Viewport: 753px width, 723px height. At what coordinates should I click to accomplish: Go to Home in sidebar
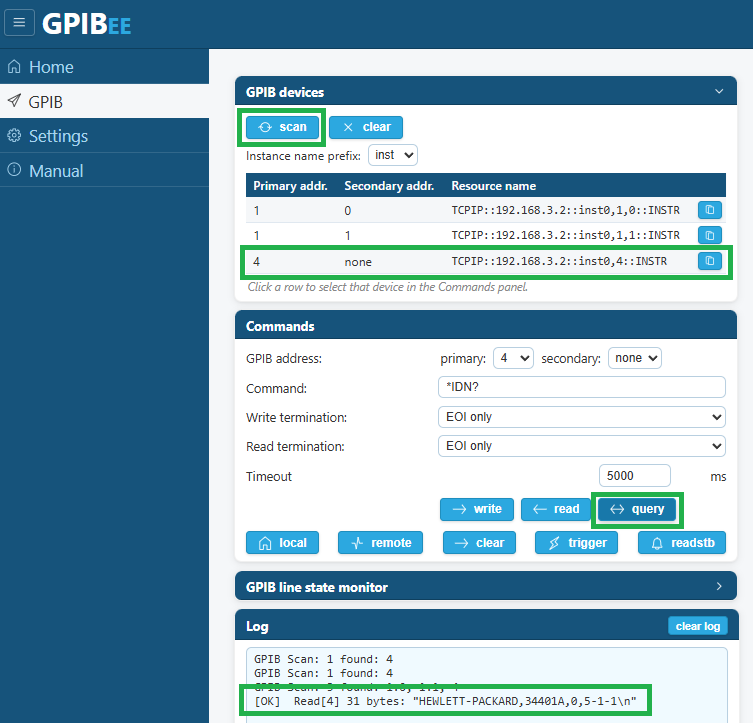104,67
